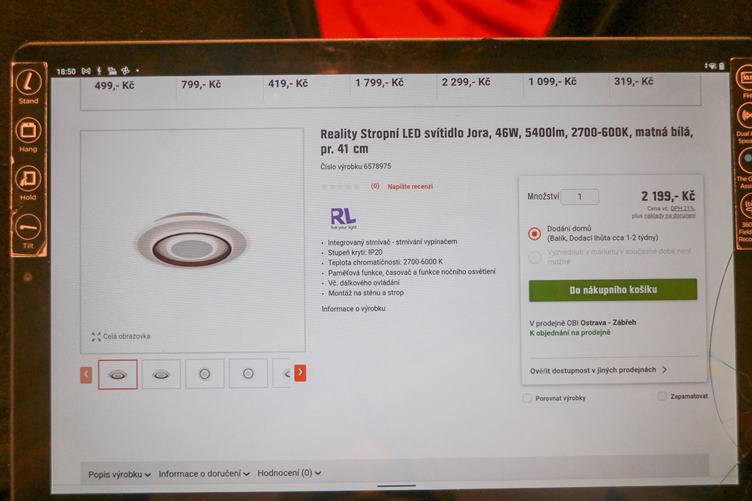752x501 pixels.
Task: Expand Informace o doručení section
Action: [204, 474]
